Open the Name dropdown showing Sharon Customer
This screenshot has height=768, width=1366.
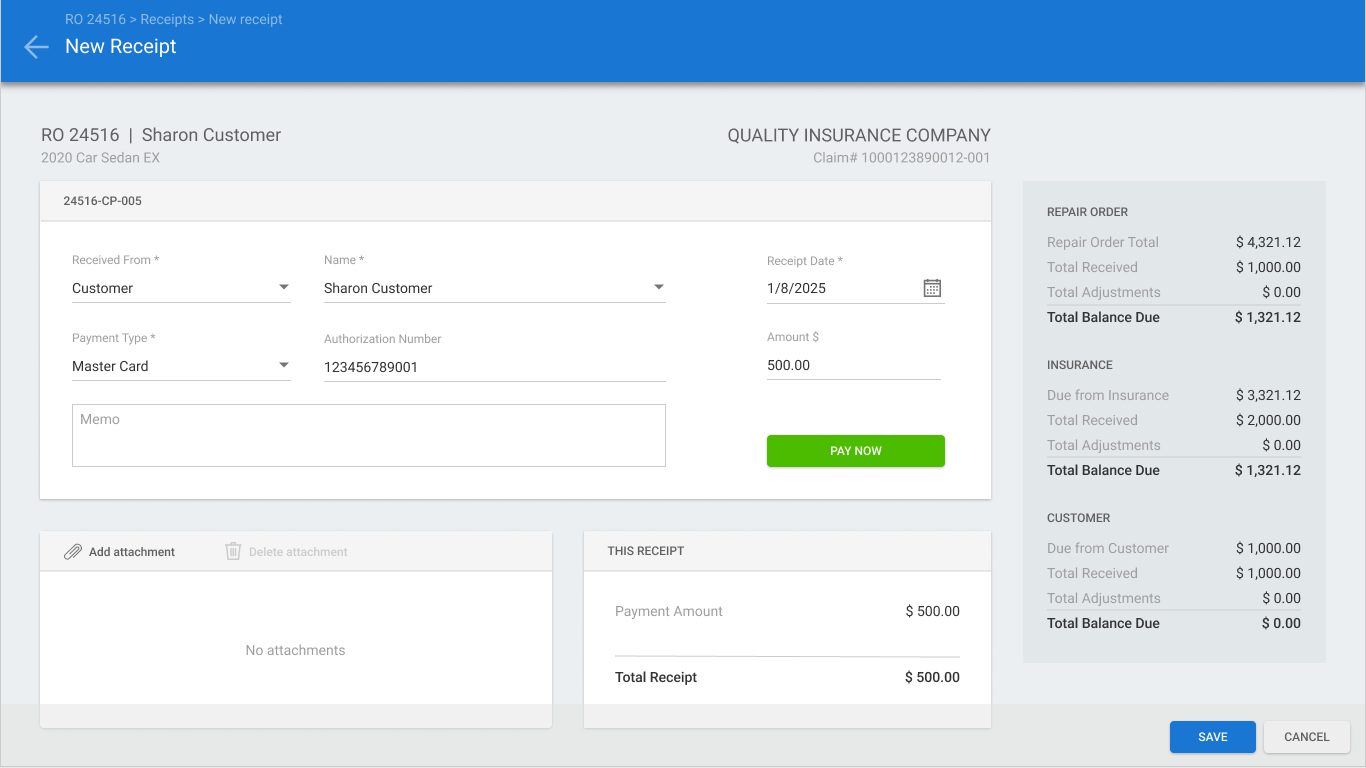tap(494, 288)
